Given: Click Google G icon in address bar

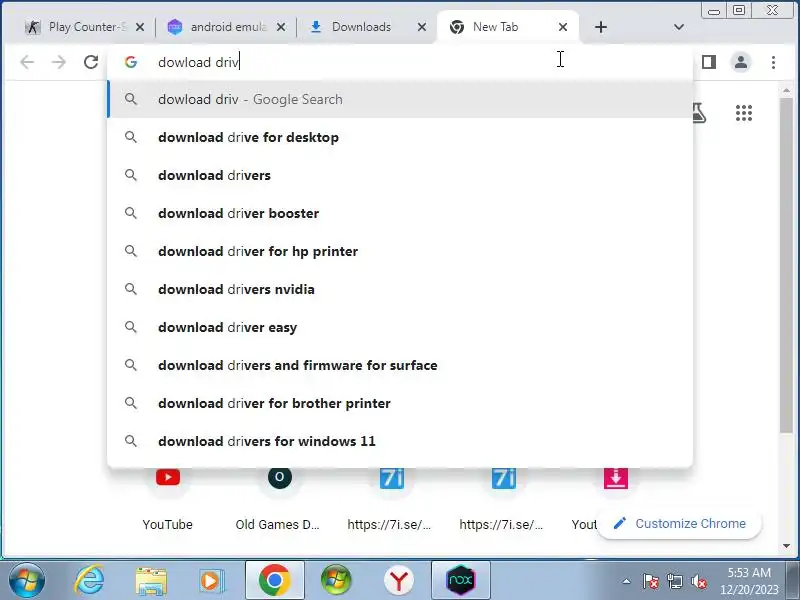Looking at the screenshot, I should [x=131, y=62].
